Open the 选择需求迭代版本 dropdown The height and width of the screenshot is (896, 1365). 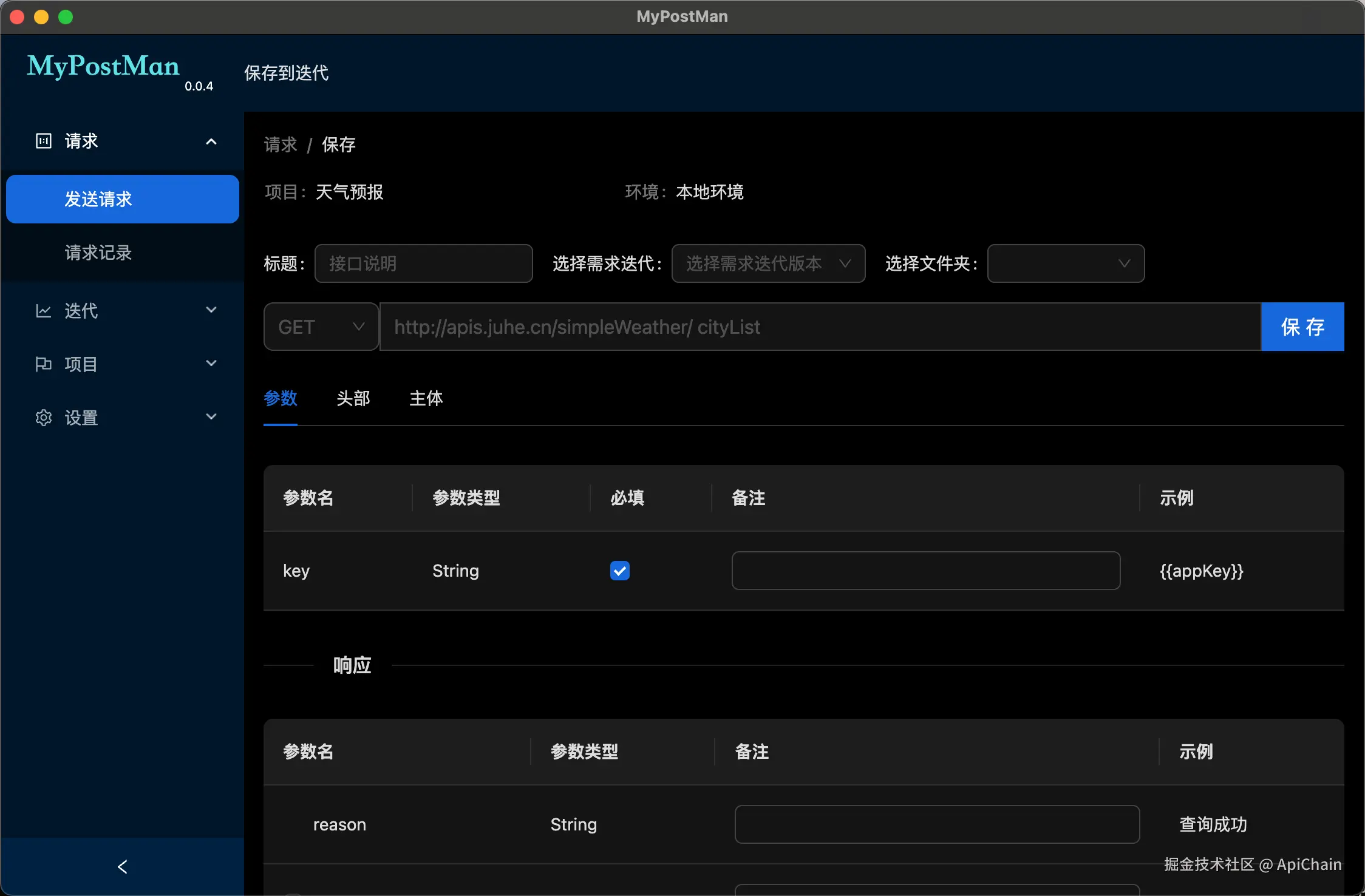point(768,263)
